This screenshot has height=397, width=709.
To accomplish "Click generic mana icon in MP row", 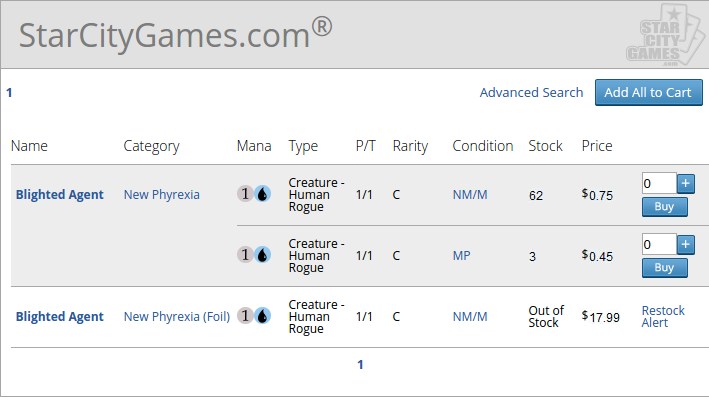I will 245,255.
